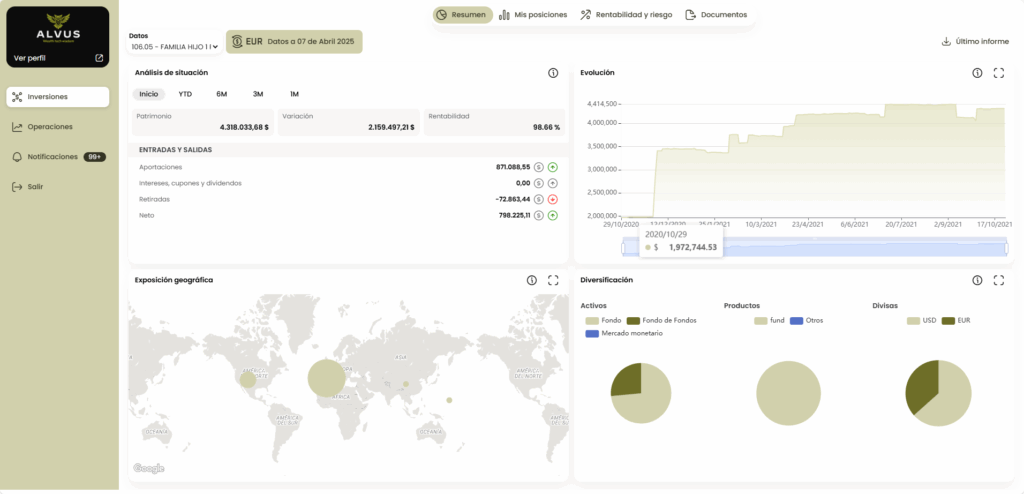Click fullscreen icon on Diversificación panel
This screenshot has height=494, width=1024.
(x=998, y=280)
